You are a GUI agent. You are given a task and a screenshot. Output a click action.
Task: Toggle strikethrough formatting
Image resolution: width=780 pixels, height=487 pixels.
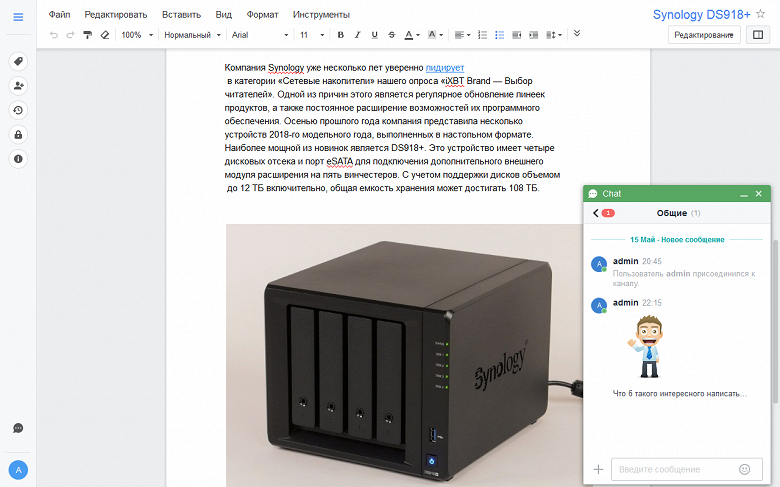[391, 35]
